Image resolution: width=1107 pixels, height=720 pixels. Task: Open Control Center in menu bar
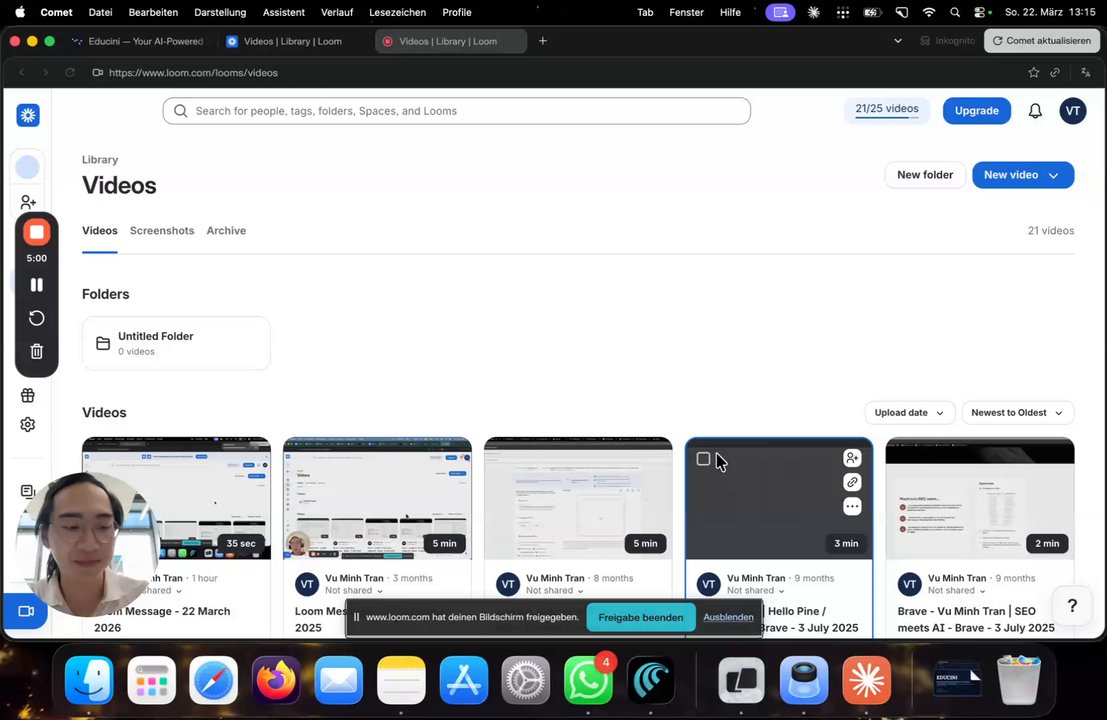tap(982, 12)
